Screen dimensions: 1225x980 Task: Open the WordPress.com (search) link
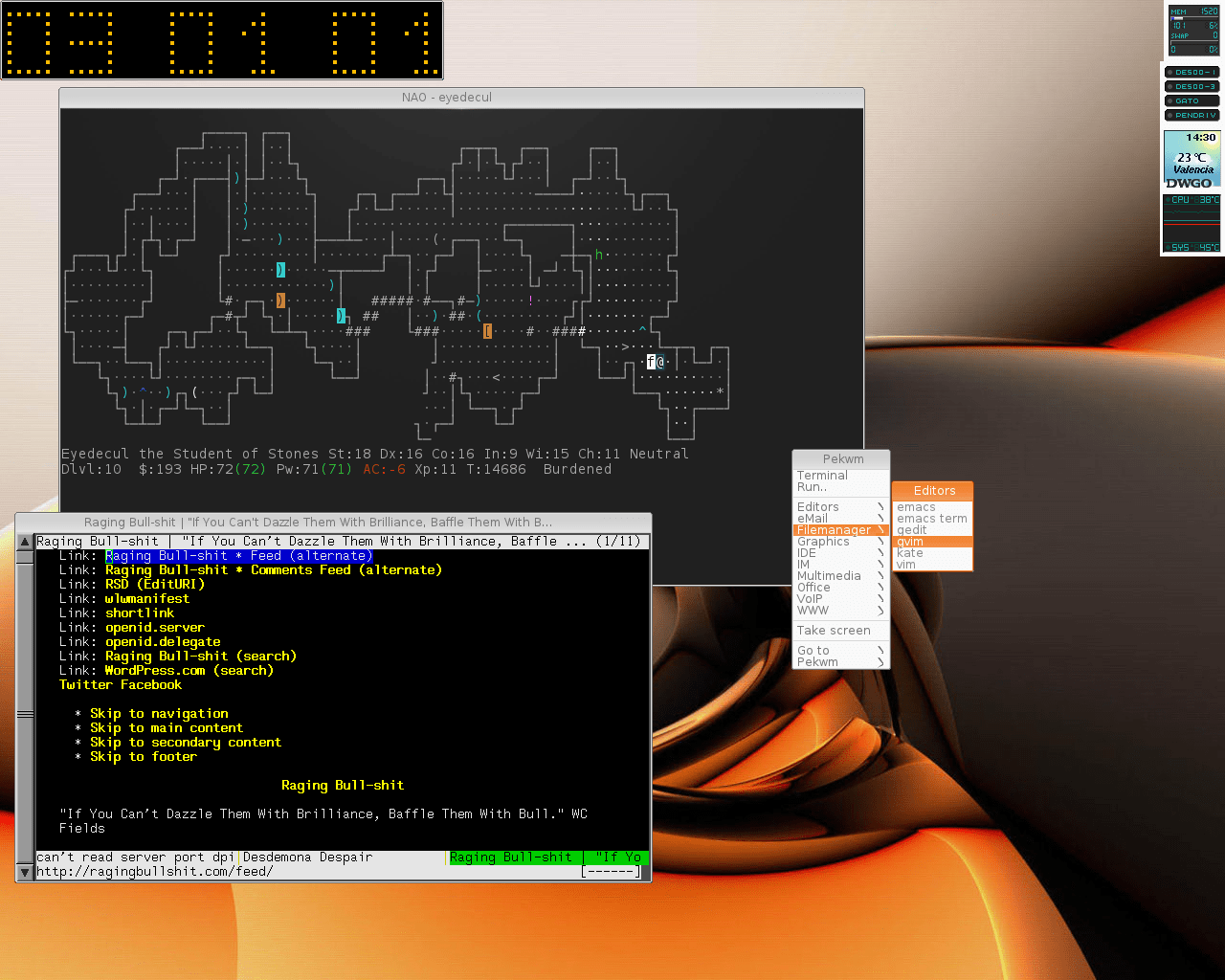pyautogui.click(x=189, y=671)
